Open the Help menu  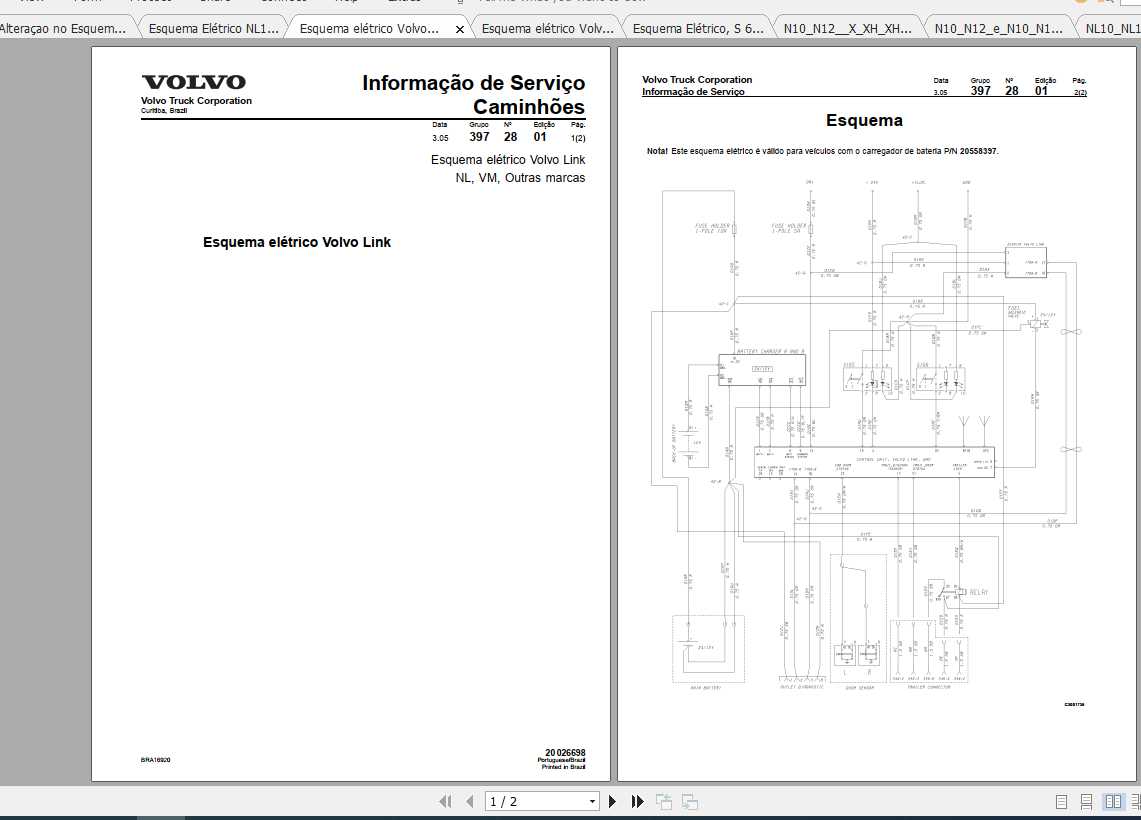(346, 2)
